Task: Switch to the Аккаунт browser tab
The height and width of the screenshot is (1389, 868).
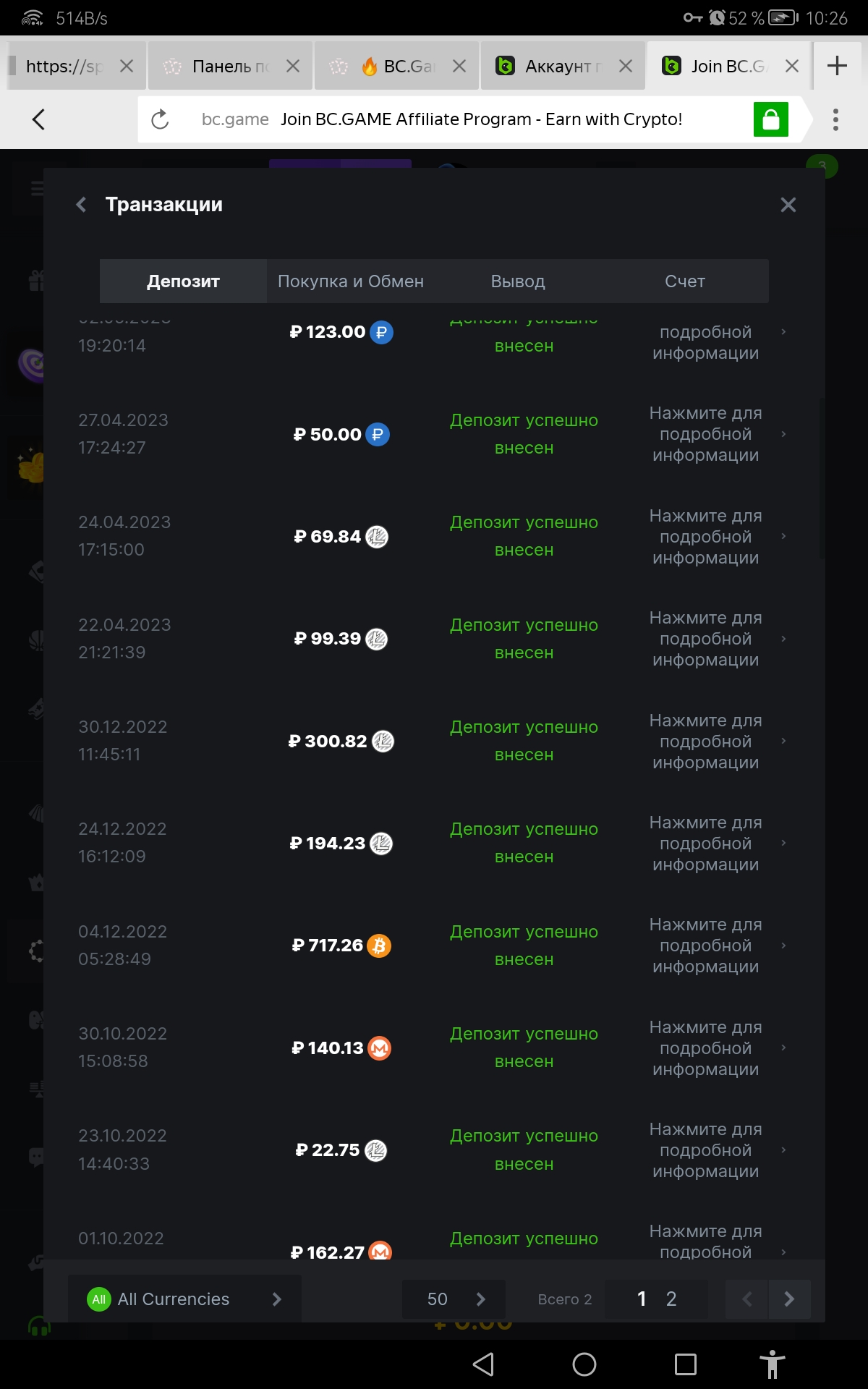Action: pyautogui.click(x=557, y=67)
